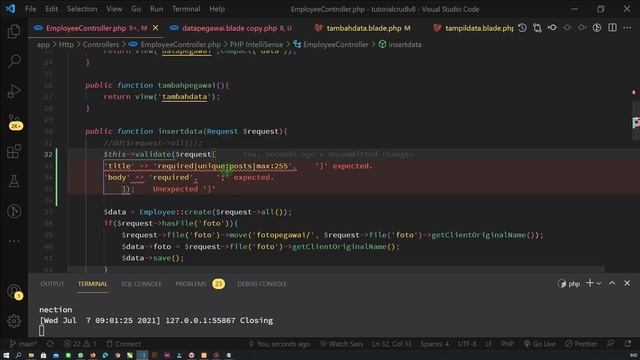Switch to tambahdata.blade.php tab
Image resolution: width=640 pixels, height=360 pixels.
[x=363, y=28]
